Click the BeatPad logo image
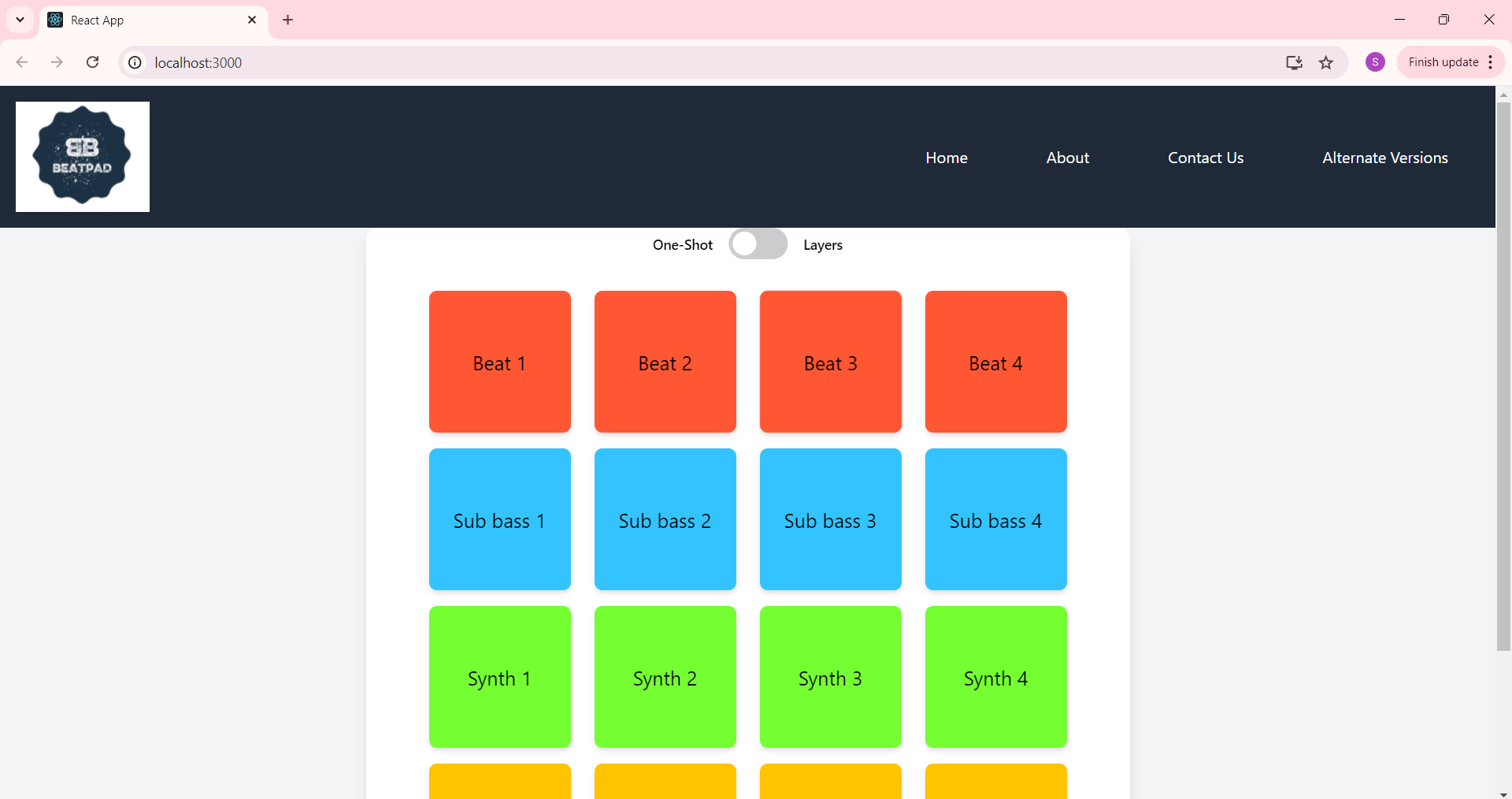The height and width of the screenshot is (799, 1512). tap(83, 157)
